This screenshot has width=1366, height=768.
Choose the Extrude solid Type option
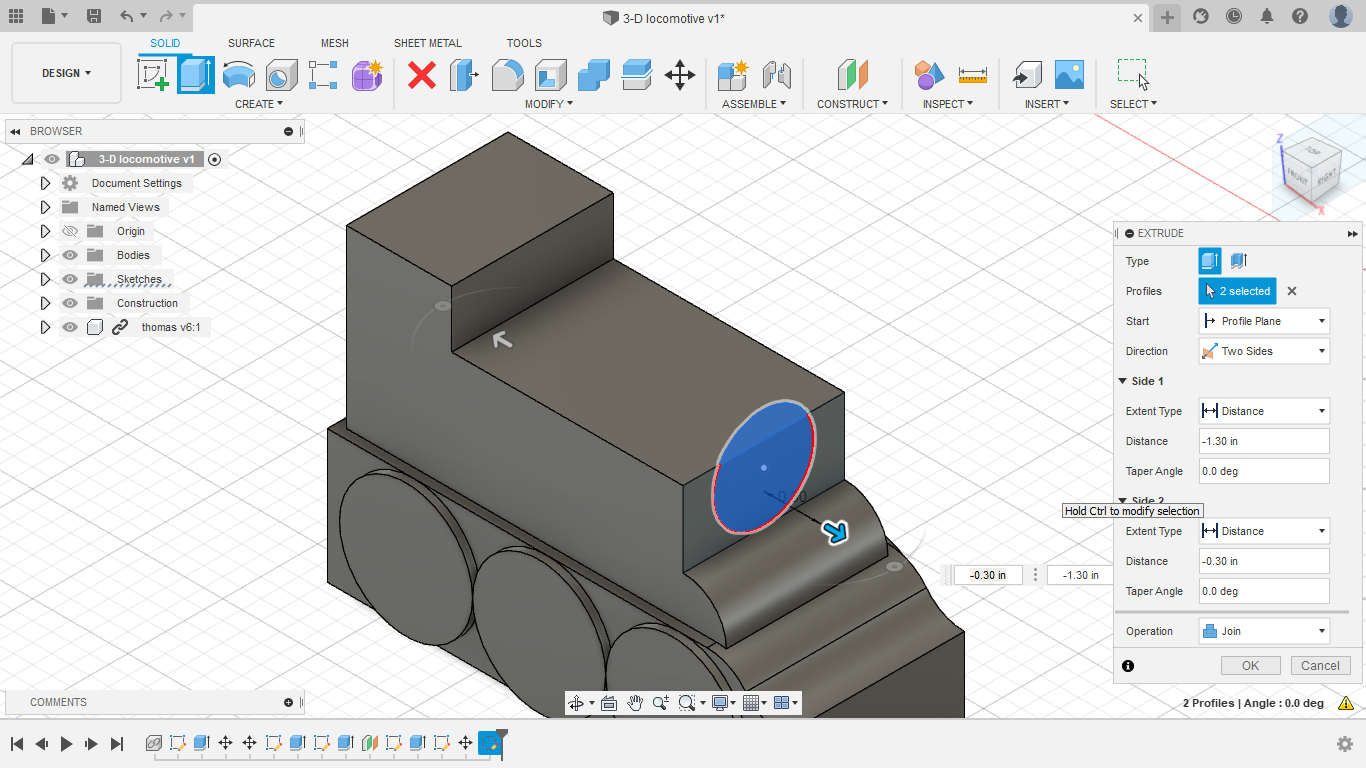point(1210,261)
